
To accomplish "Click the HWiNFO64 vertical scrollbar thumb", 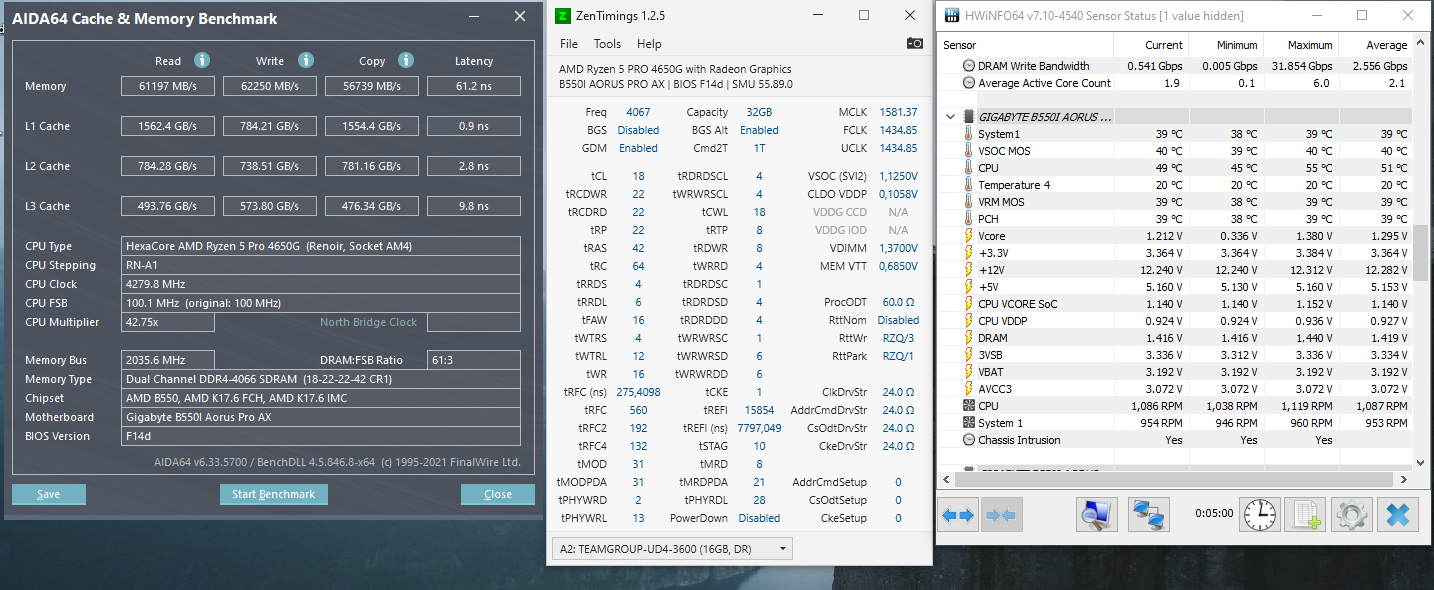I will coord(1420,253).
